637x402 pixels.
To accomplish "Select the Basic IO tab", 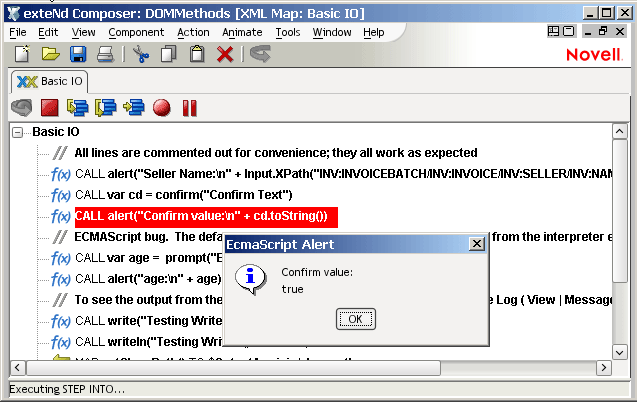I will click(x=49, y=81).
